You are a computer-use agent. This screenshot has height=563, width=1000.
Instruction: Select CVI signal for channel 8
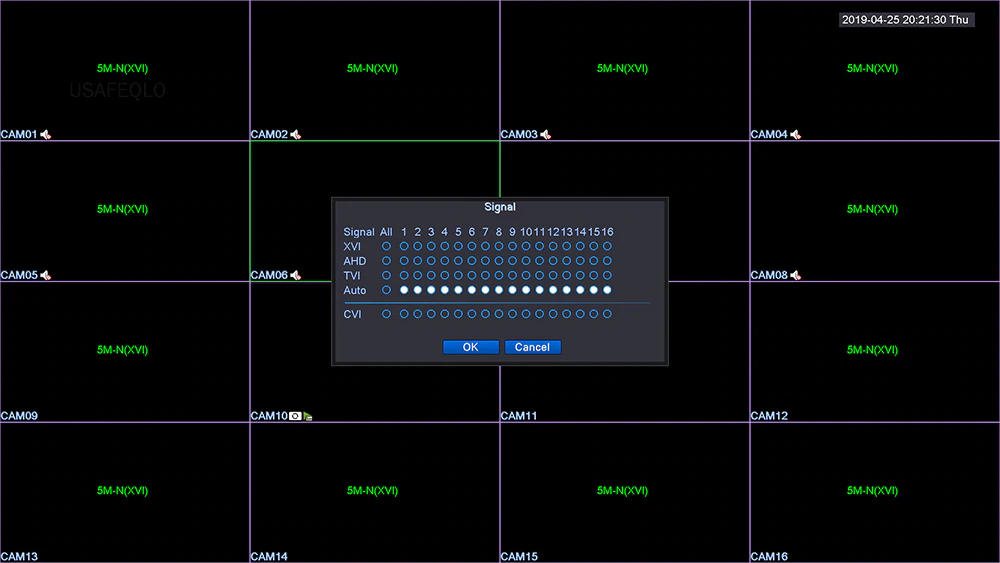(499, 314)
